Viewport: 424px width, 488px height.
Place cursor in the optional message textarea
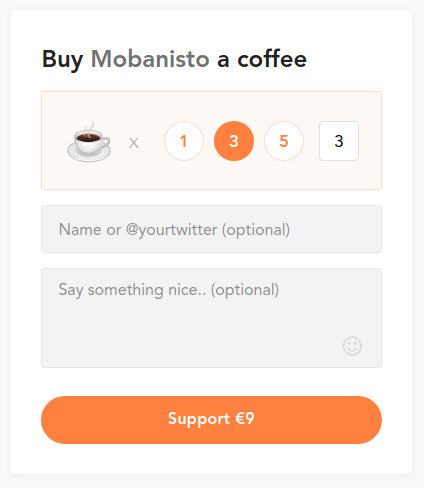[x=211, y=318]
